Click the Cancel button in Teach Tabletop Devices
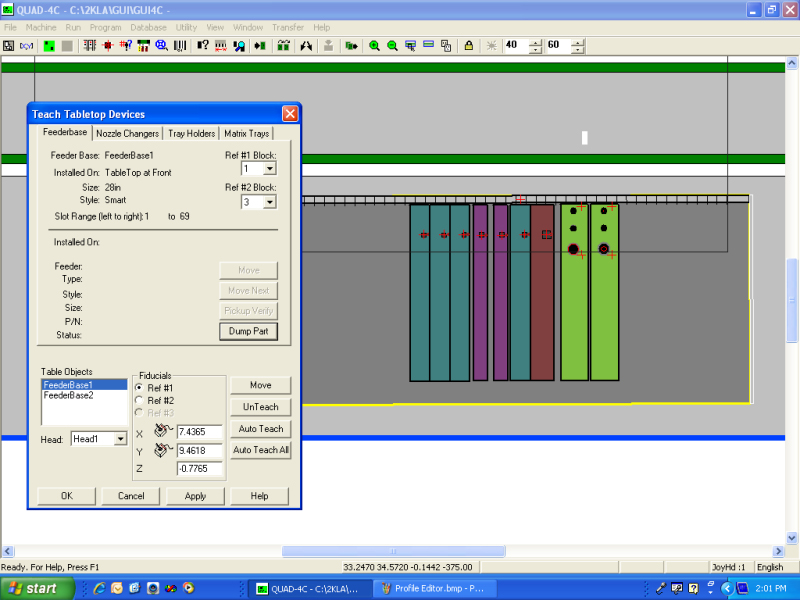The image size is (800, 600). [131, 496]
